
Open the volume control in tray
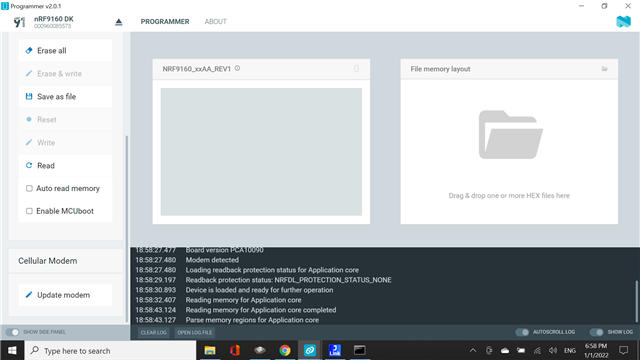[x=553, y=350]
